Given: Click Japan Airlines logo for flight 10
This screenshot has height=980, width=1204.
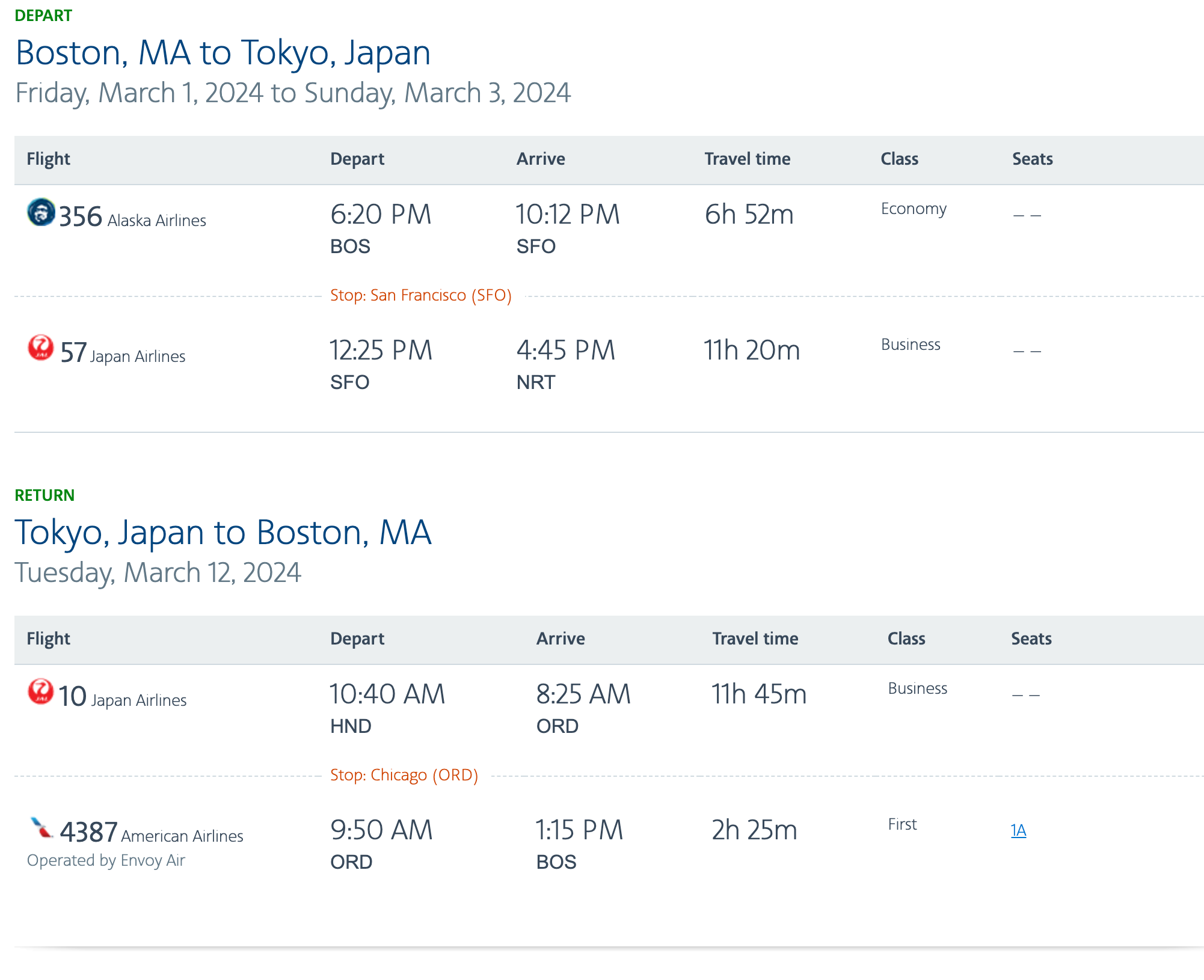Looking at the screenshot, I should coord(41,691).
